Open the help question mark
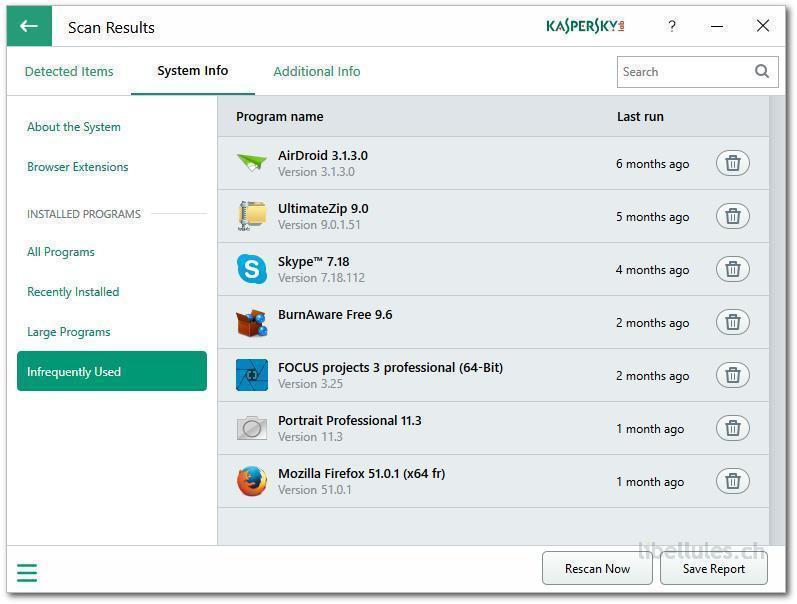Viewport: 797px width, 604px height. point(672,26)
